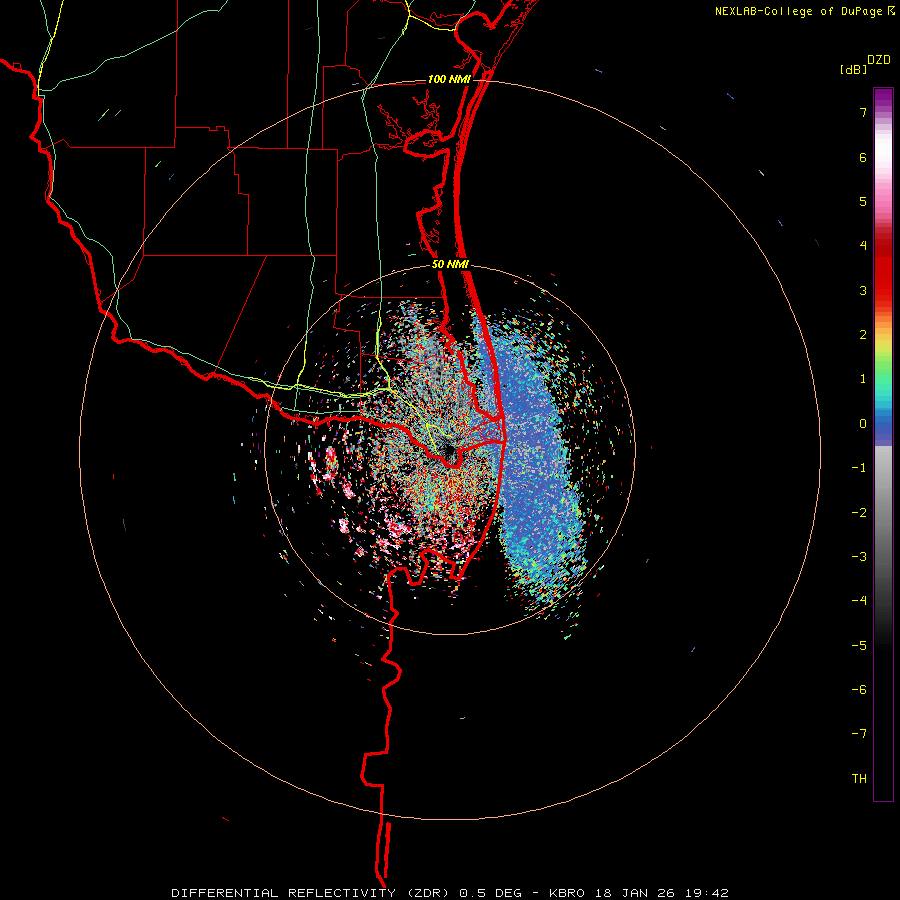
Task: Click the Differential Reflectivity title caption
Action: 449,893
